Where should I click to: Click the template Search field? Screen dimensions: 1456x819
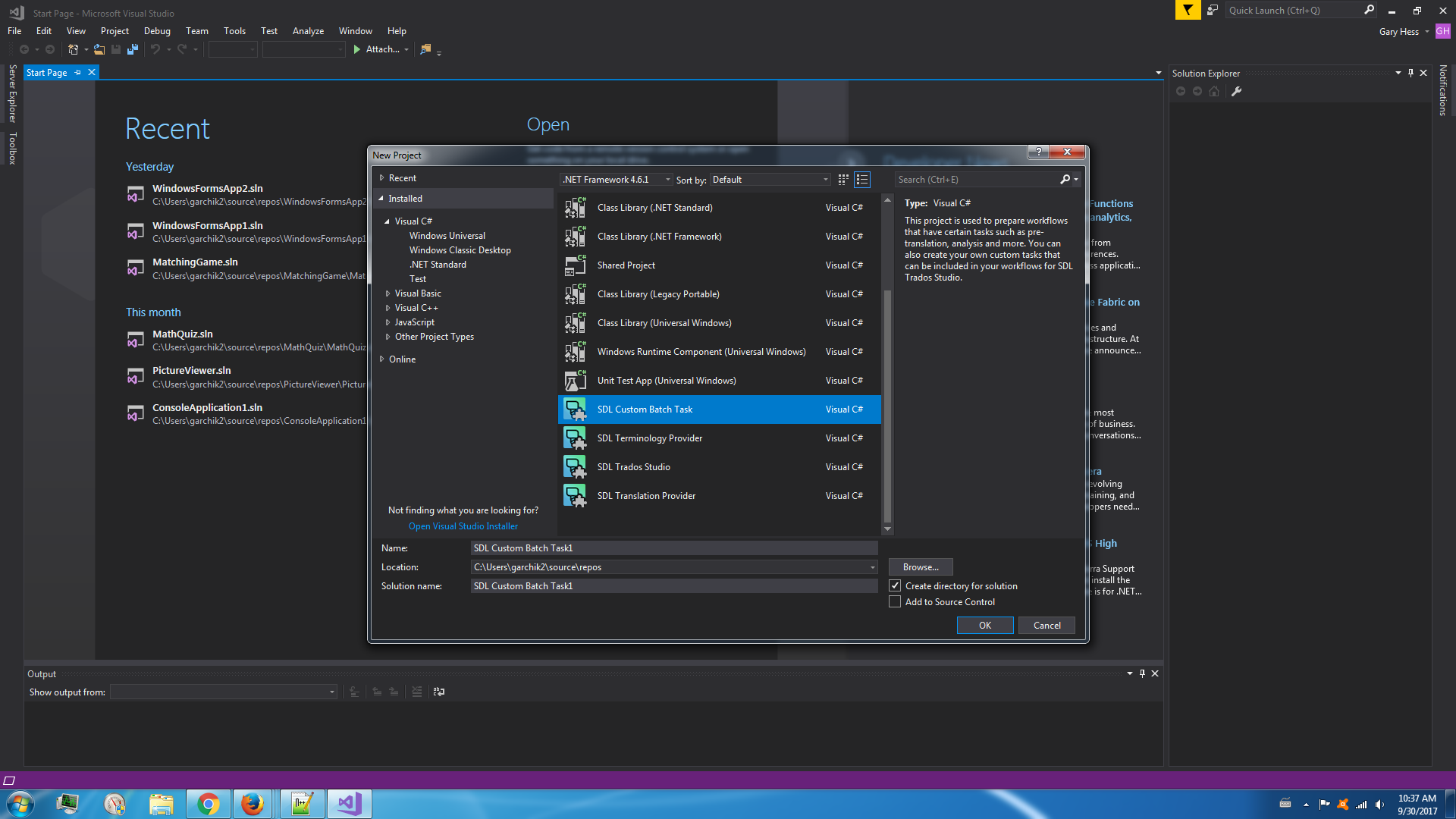[x=977, y=180]
